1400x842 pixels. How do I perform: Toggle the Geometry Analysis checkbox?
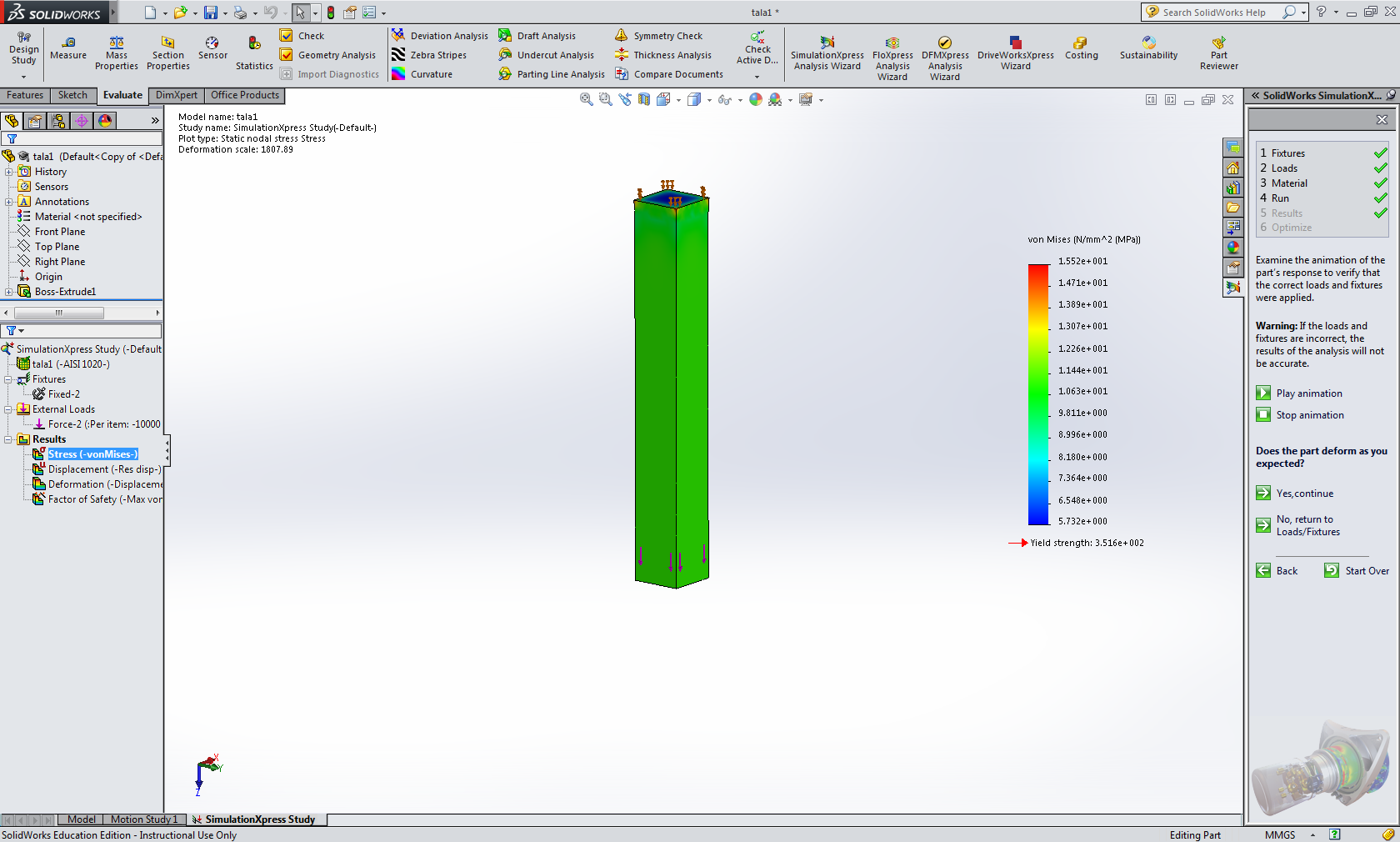point(286,55)
